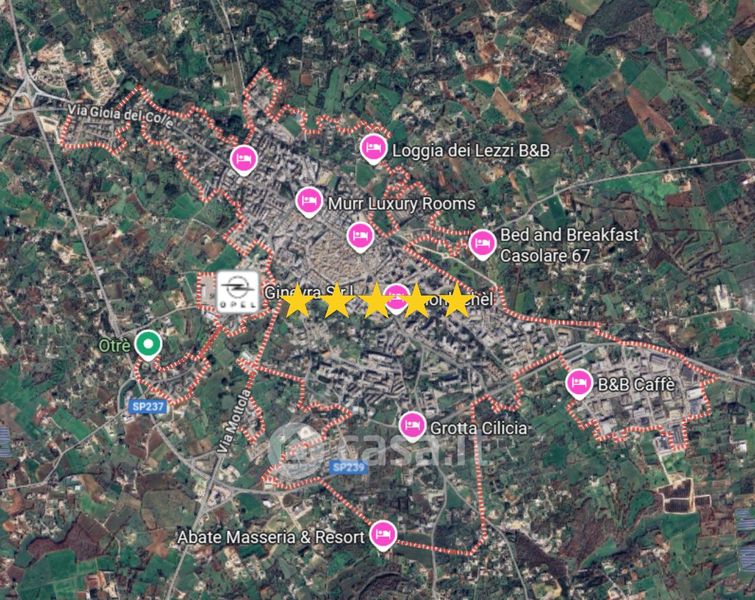
Task: Click the Murr Luxury Rooms text label
Action: point(402,204)
